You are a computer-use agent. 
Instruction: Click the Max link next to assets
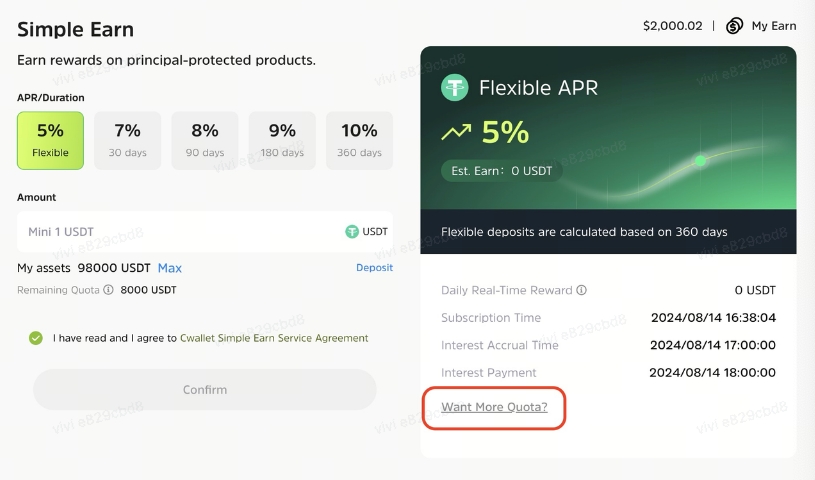coord(170,268)
